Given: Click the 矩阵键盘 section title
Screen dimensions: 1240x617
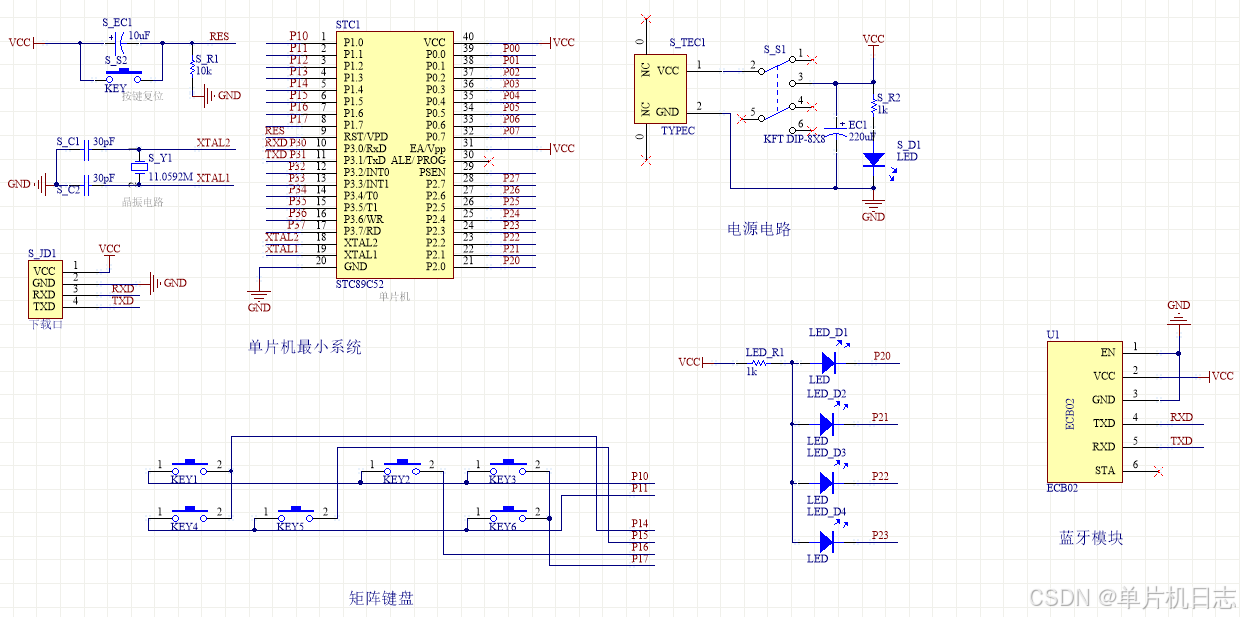Looking at the screenshot, I should coord(381,598).
